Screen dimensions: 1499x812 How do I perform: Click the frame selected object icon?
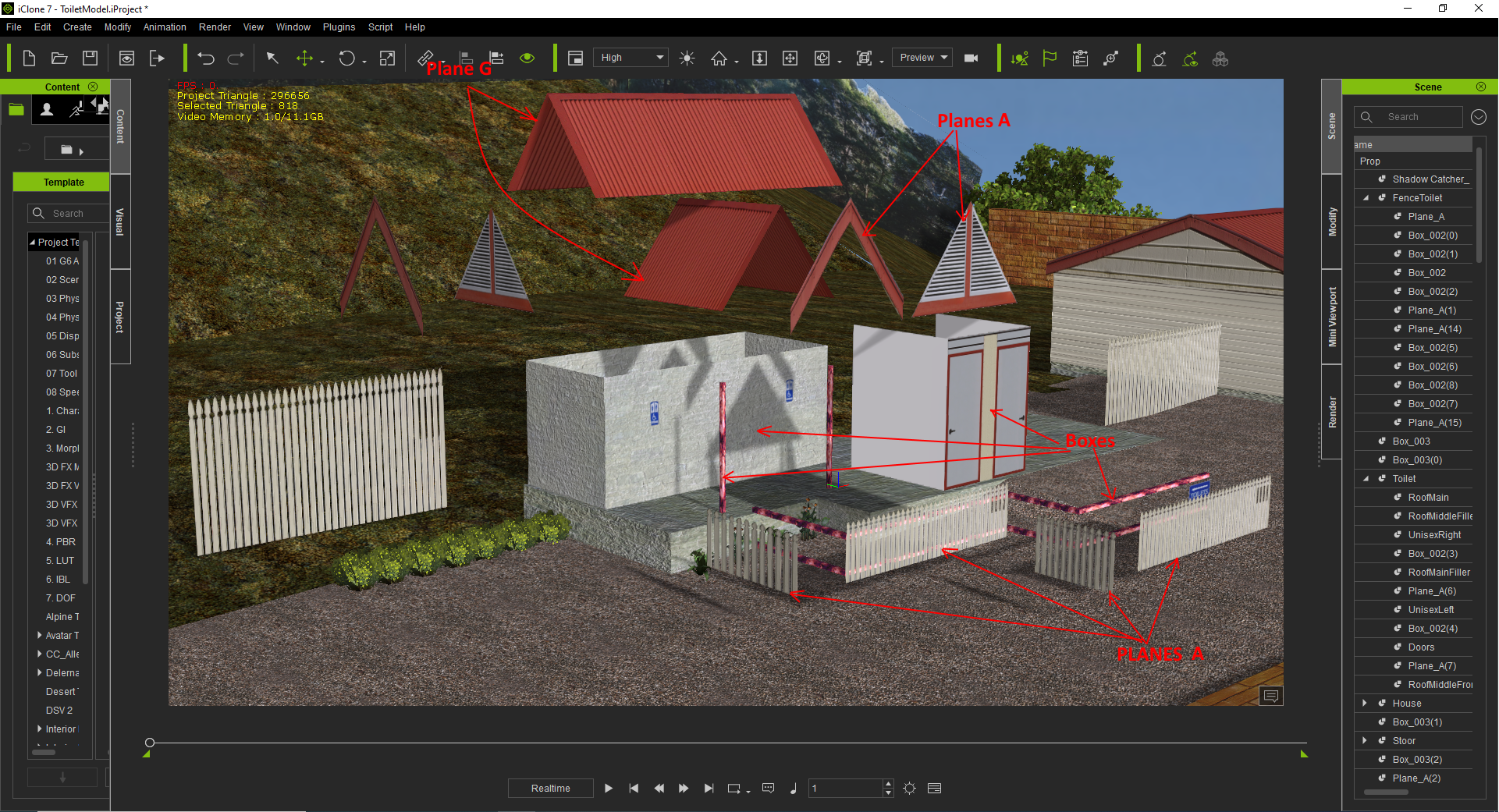coord(864,59)
